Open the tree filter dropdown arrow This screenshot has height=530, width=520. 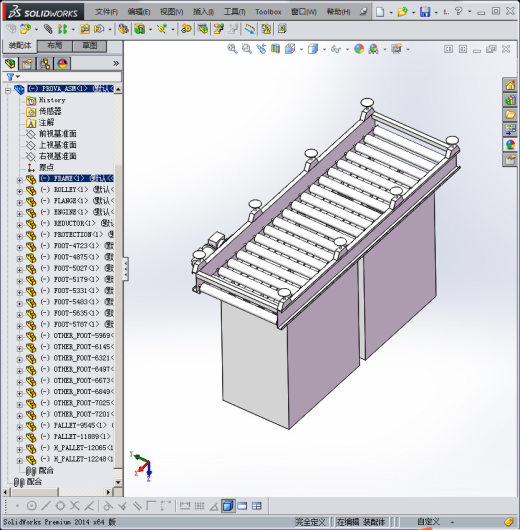pyautogui.click(x=18, y=77)
